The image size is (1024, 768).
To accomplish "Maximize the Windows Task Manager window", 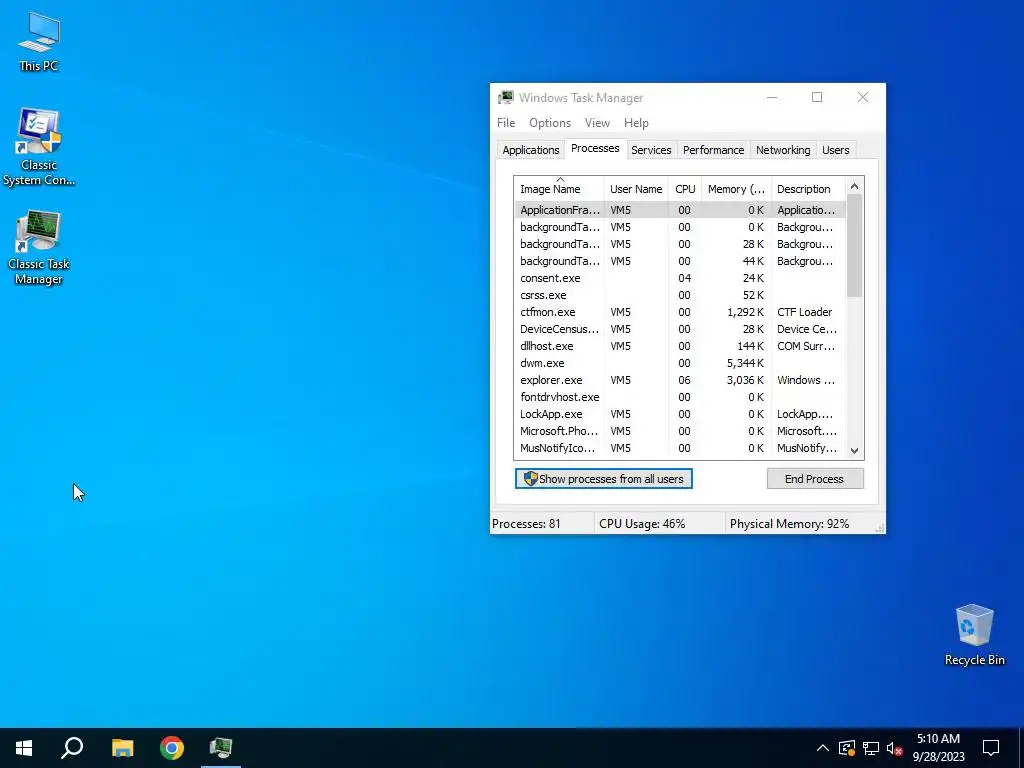I will (817, 97).
